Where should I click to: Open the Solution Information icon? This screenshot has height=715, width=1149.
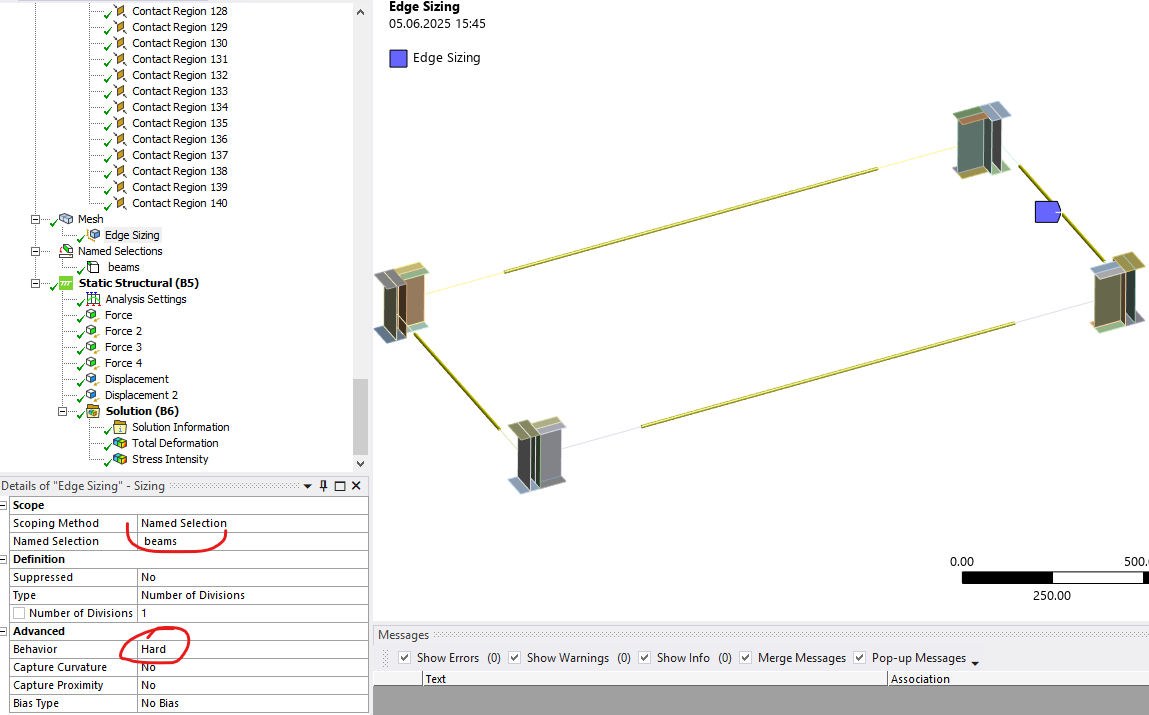(120, 427)
